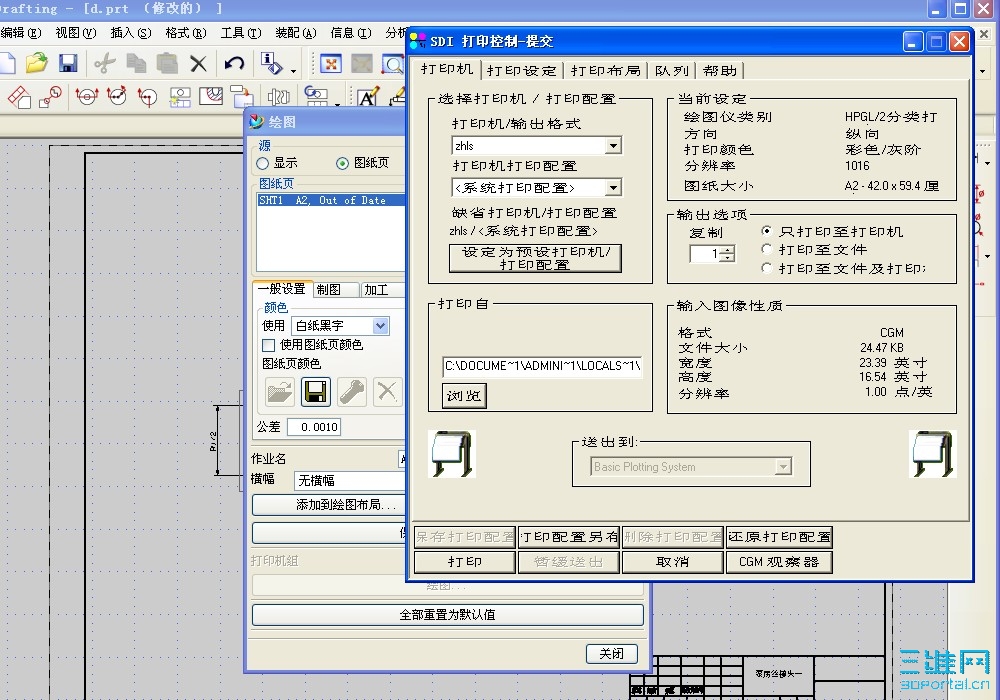The image size is (1000, 700).
Task: Click the black X delete icon in toolbar
Action: (x=198, y=63)
